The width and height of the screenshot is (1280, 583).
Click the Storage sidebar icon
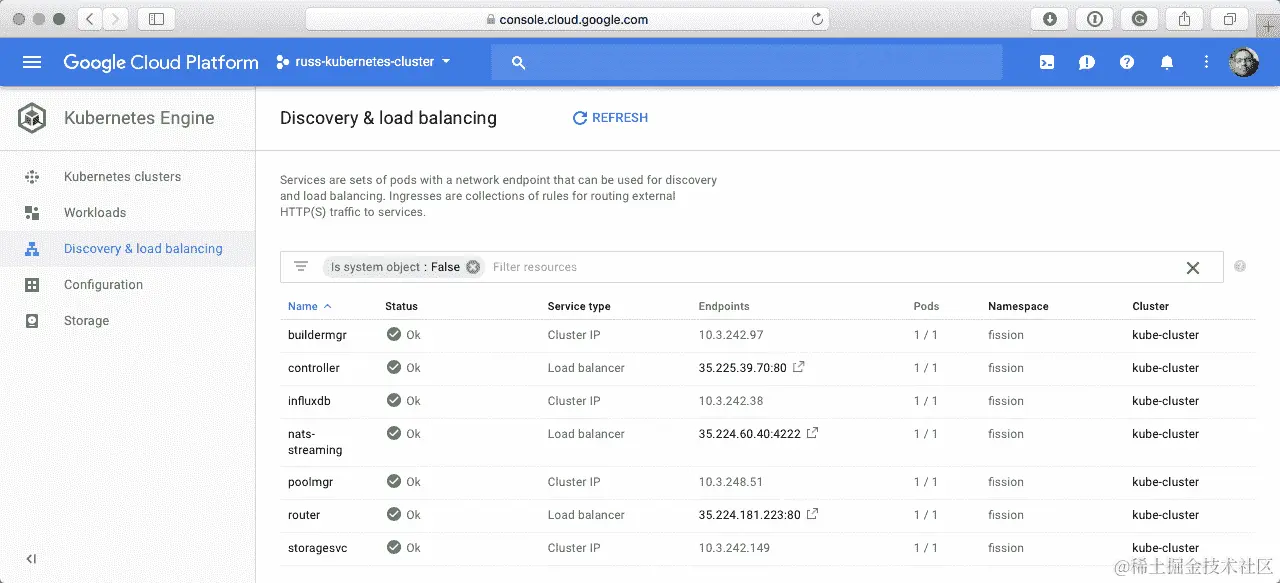click(x=32, y=321)
